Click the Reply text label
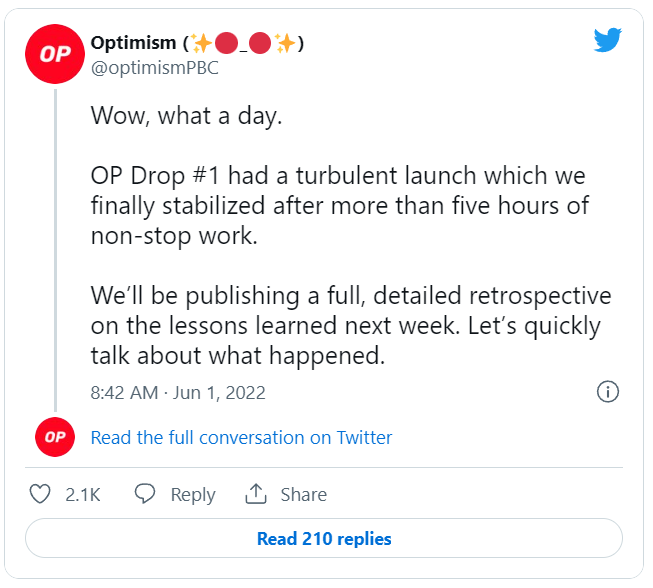Viewport: 653px width, 588px height. click(193, 495)
